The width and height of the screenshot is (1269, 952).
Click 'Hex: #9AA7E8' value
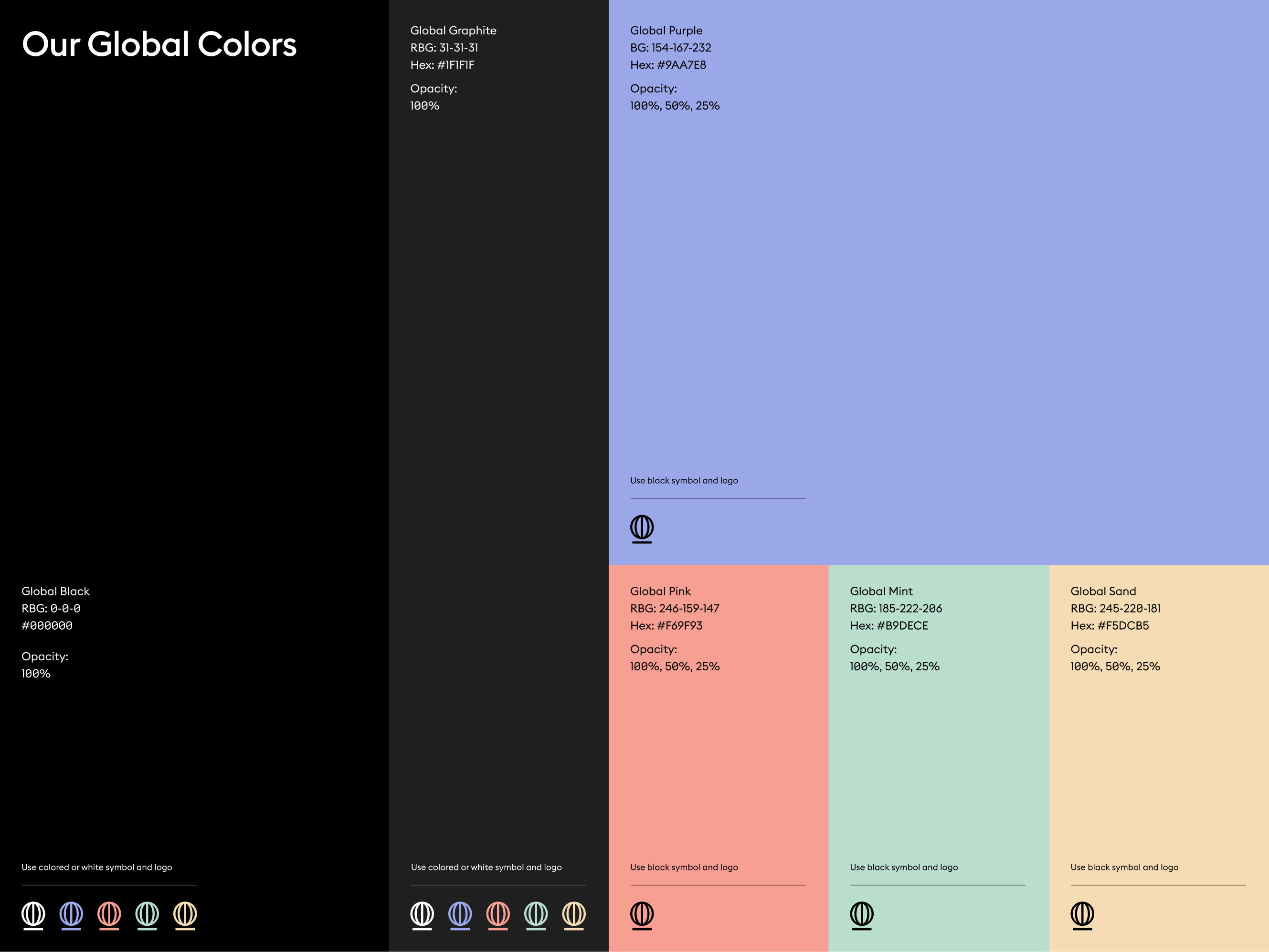click(x=668, y=65)
